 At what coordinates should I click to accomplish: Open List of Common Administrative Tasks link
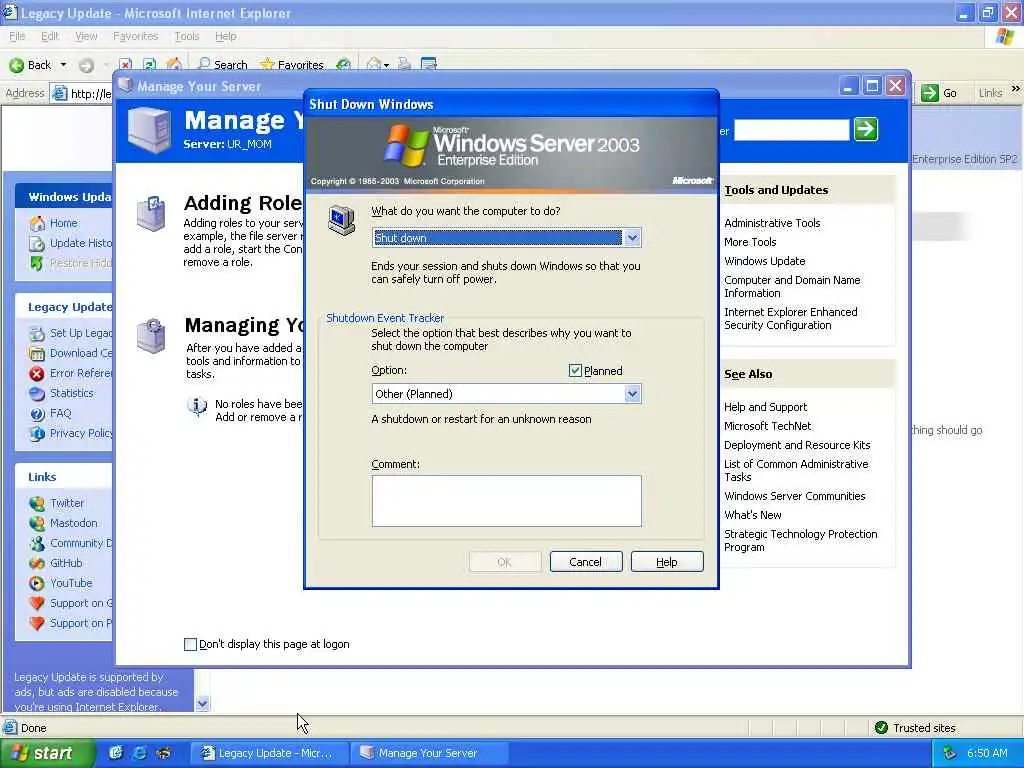[796, 470]
